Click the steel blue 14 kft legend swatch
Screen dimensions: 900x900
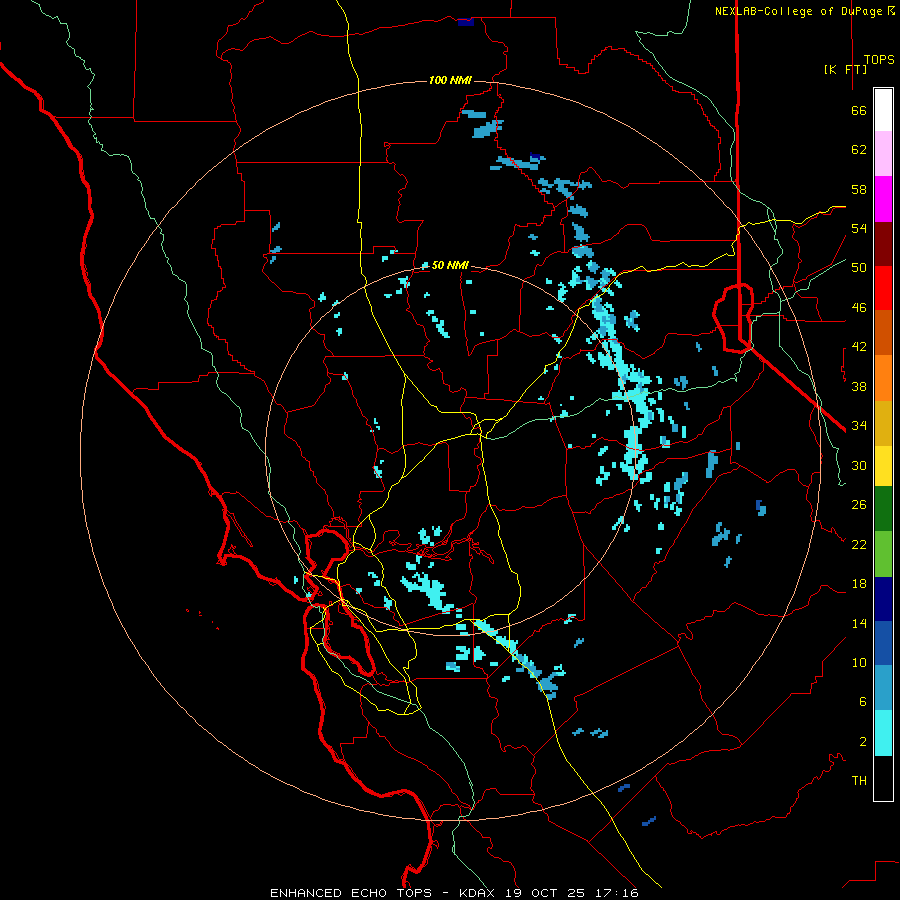883,688
